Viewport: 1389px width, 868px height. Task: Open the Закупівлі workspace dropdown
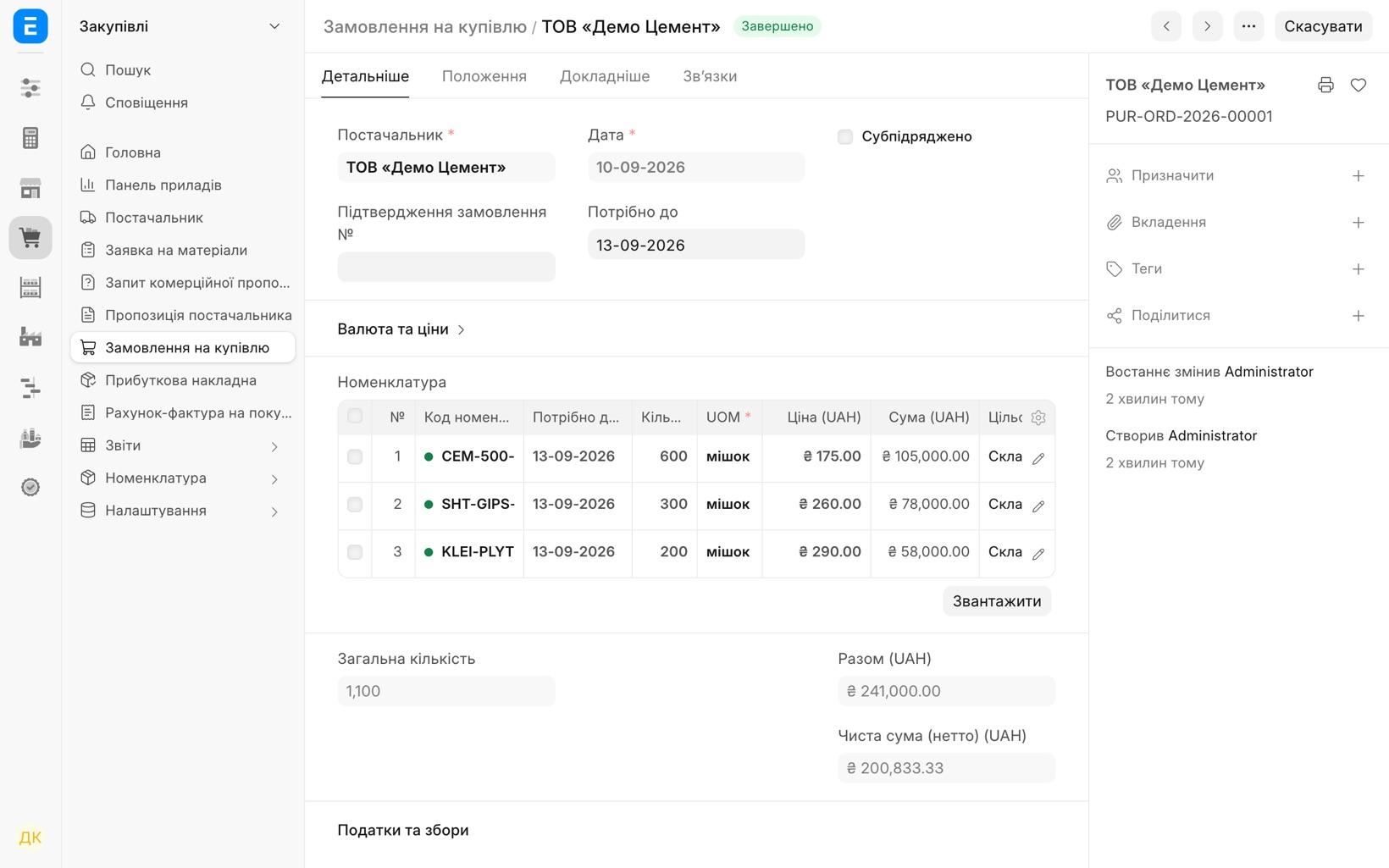[180, 26]
